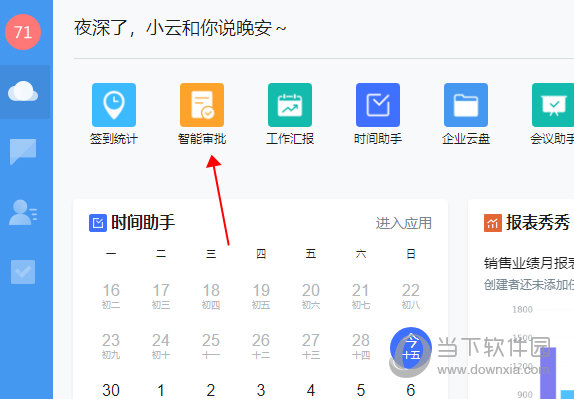Image resolution: width=574 pixels, height=399 pixels.
Task: Select calendar date 6 next month
Action: tap(411, 390)
